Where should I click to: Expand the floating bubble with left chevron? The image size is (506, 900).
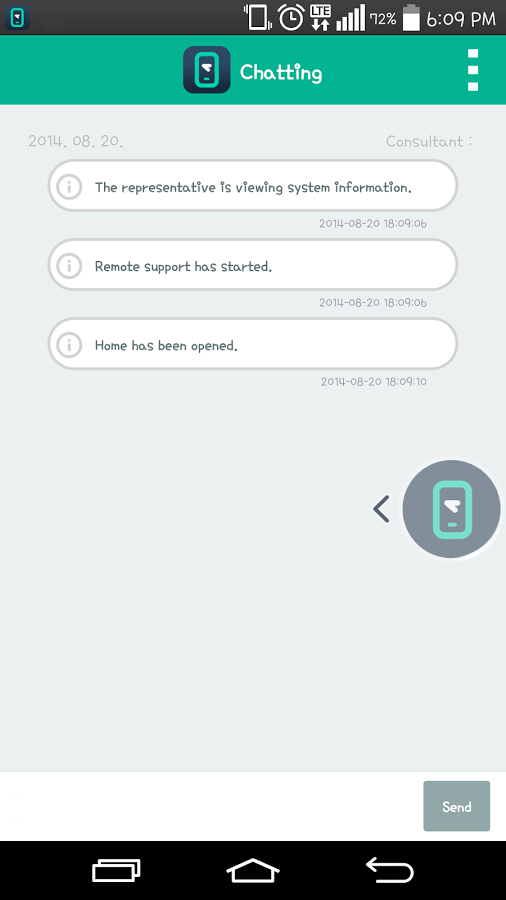pos(382,509)
